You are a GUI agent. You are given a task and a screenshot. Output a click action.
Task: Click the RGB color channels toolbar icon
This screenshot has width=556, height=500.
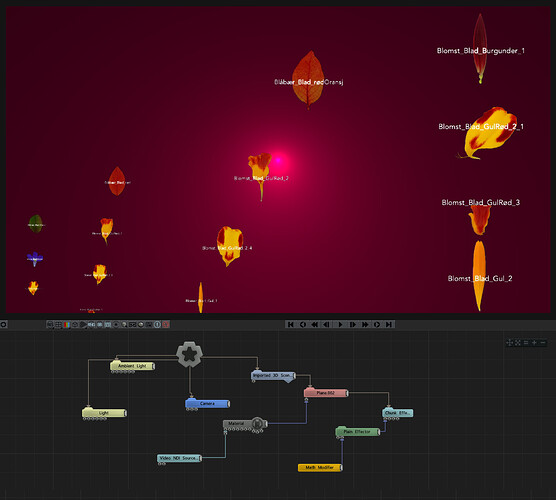coord(67,324)
